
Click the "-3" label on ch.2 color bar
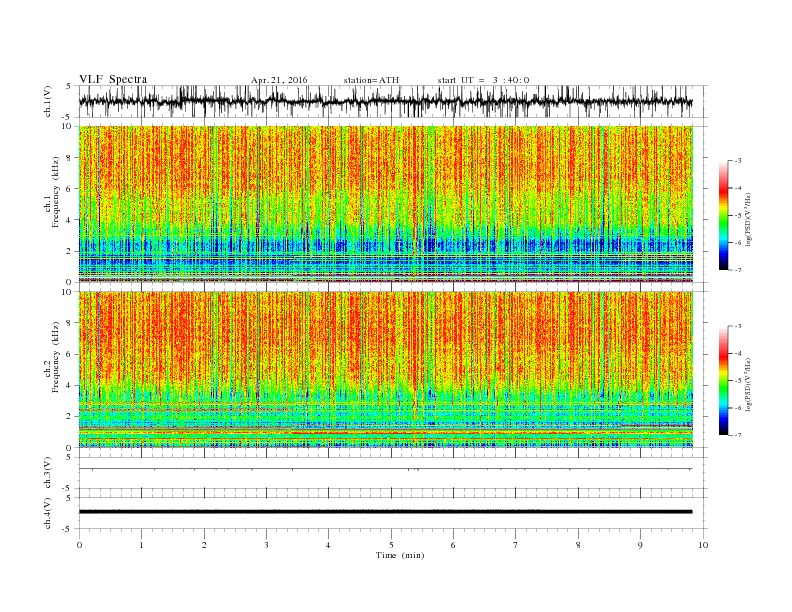[x=738, y=326]
